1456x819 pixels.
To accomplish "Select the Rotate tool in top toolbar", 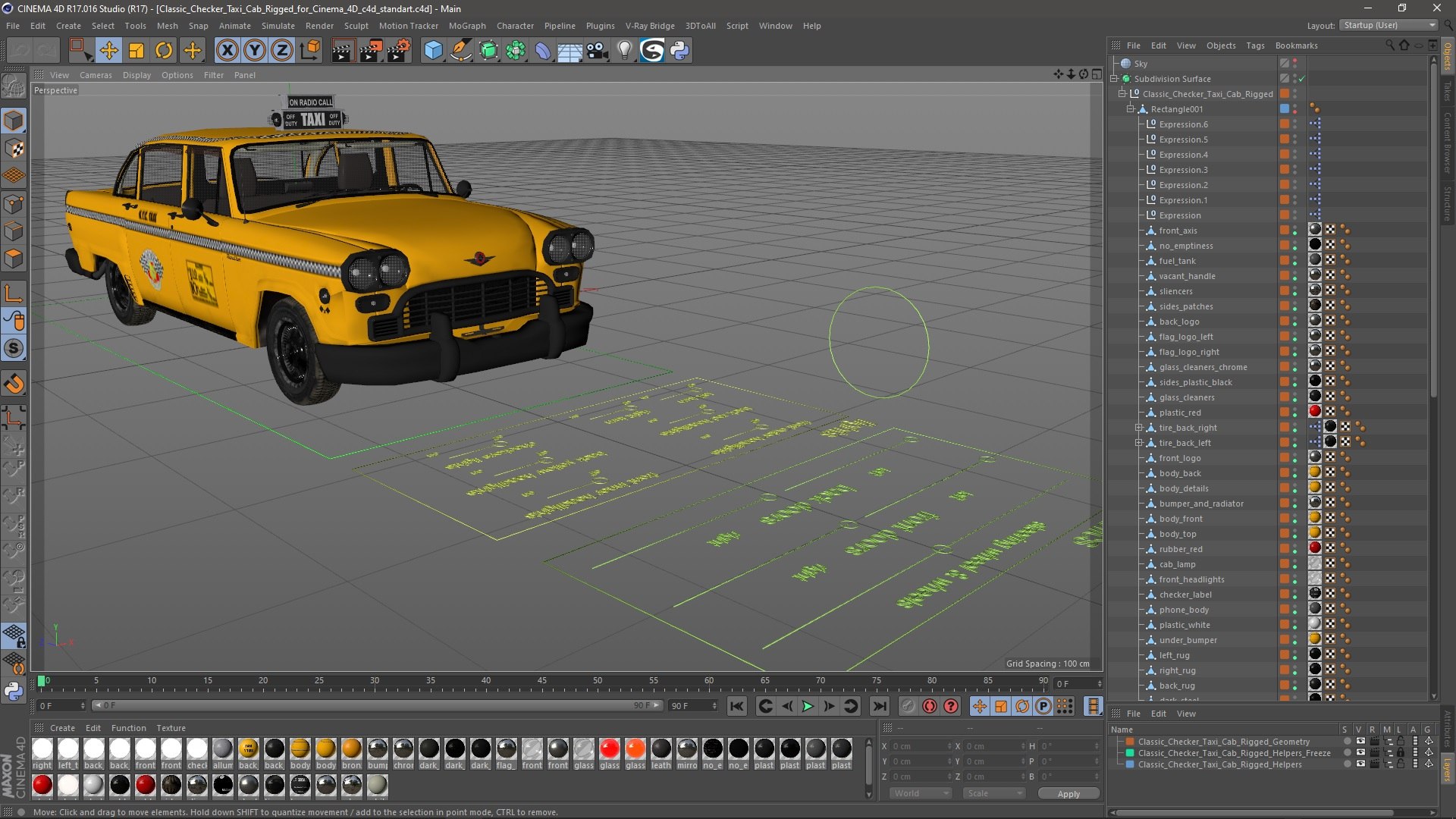I will point(164,51).
